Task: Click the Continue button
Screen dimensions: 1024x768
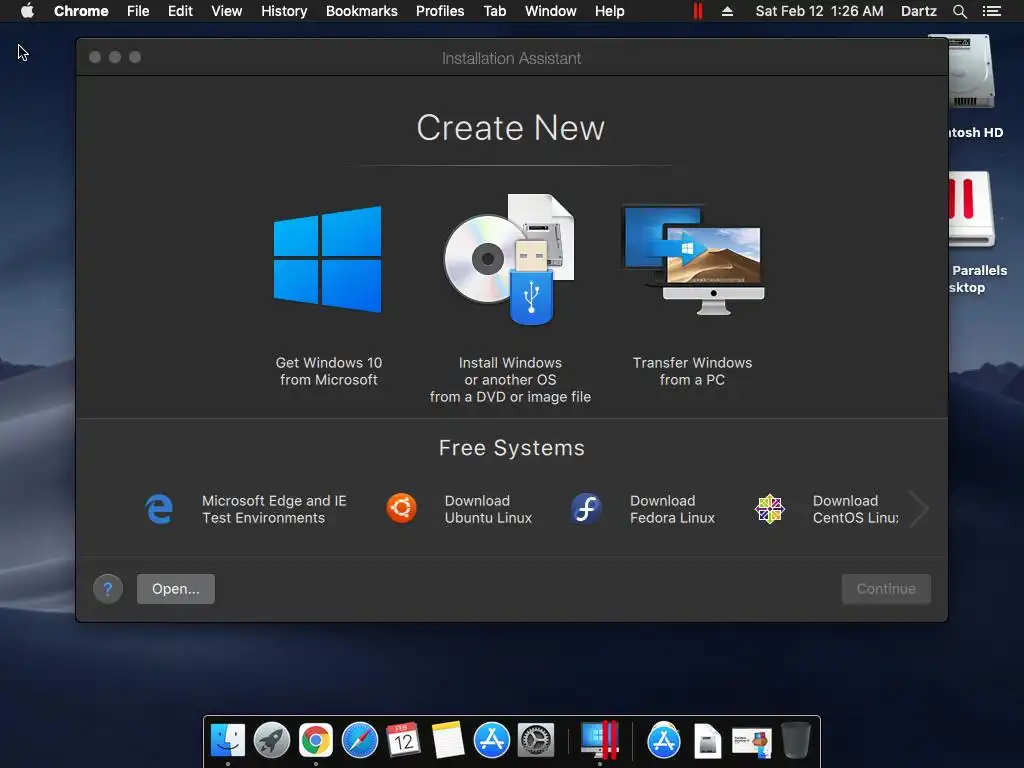Action: click(x=886, y=588)
